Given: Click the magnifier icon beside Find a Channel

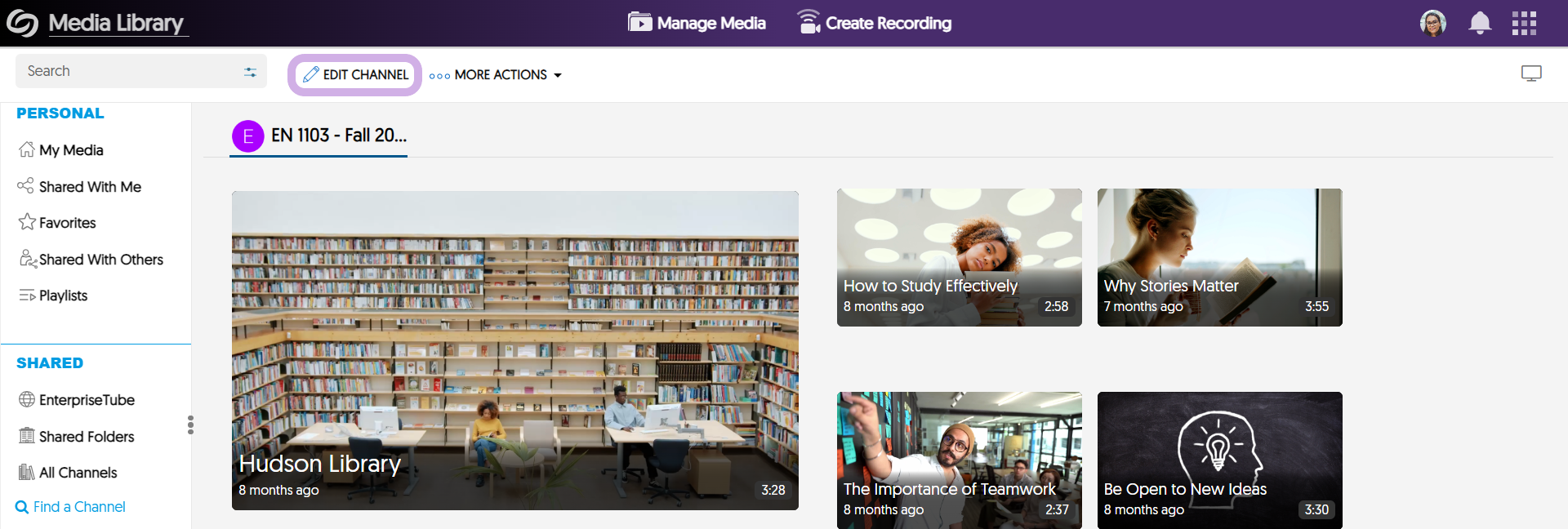Looking at the screenshot, I should (22, 508).
